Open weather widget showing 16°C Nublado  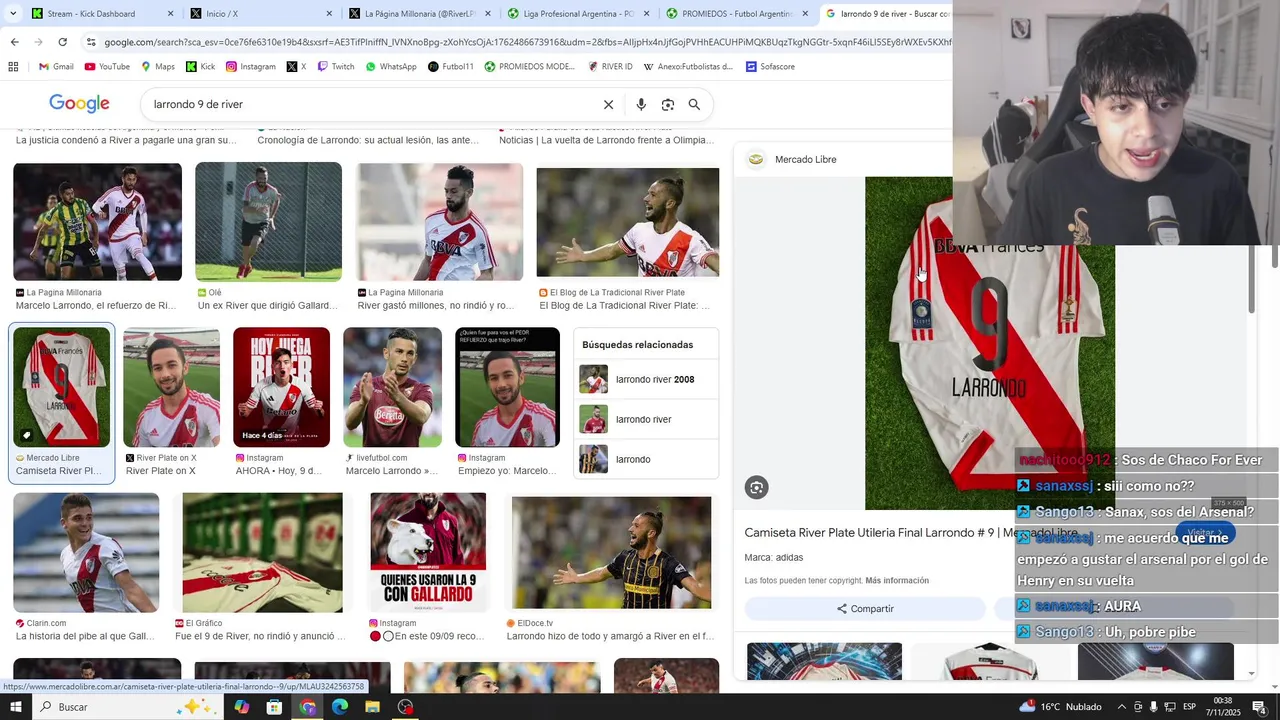(1060, 707)
